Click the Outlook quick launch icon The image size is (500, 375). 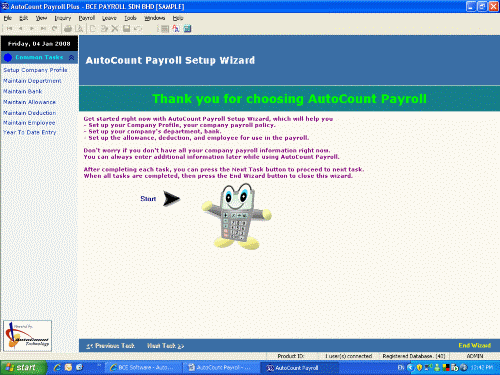click(x=68, y=367)
